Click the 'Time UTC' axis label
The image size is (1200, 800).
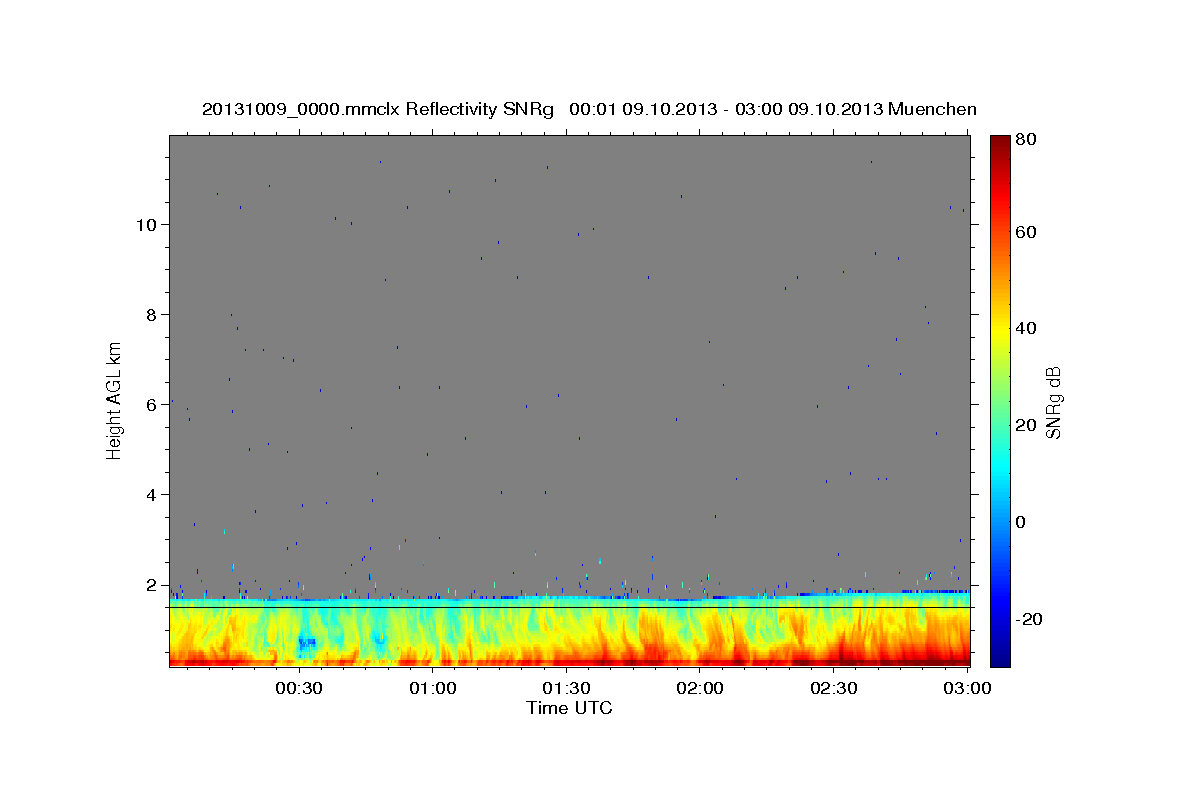[569, 708]
